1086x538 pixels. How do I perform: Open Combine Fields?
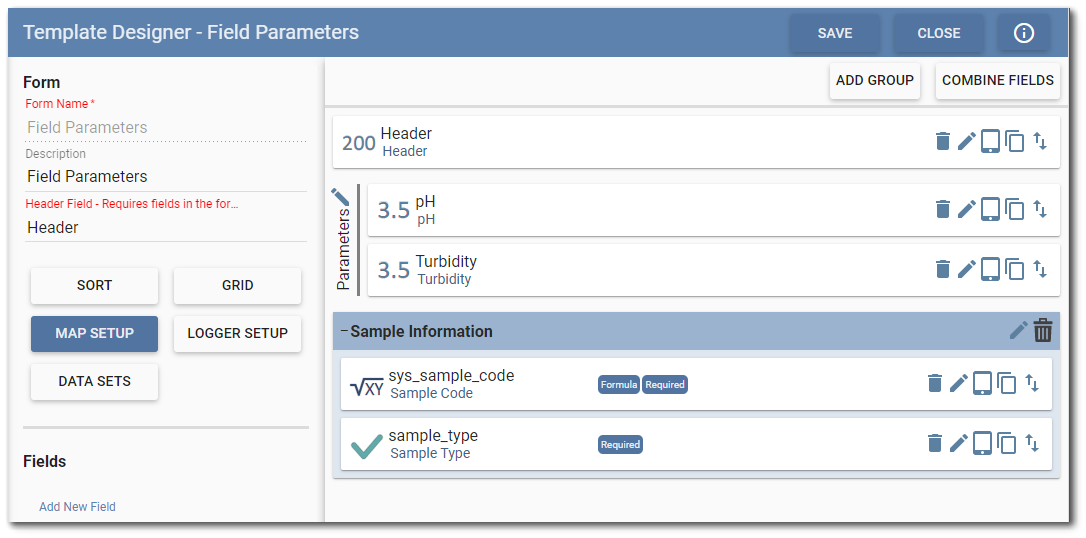coord(997,80)
